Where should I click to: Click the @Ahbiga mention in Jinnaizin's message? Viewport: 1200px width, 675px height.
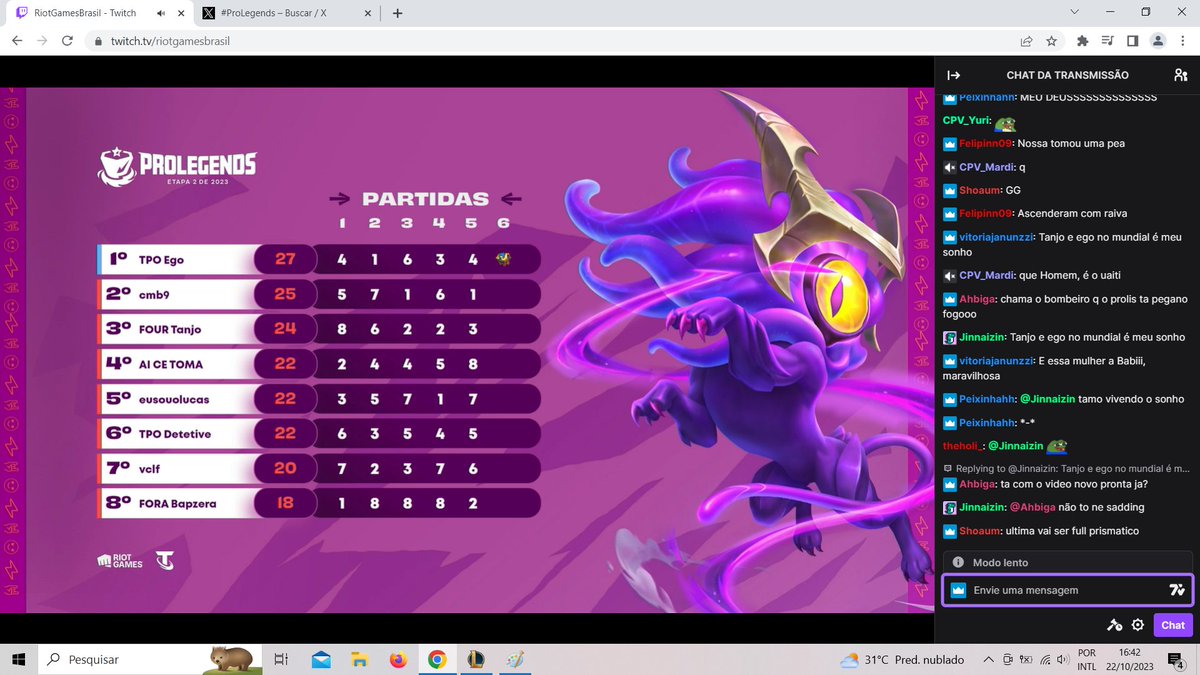point(1032,508)
